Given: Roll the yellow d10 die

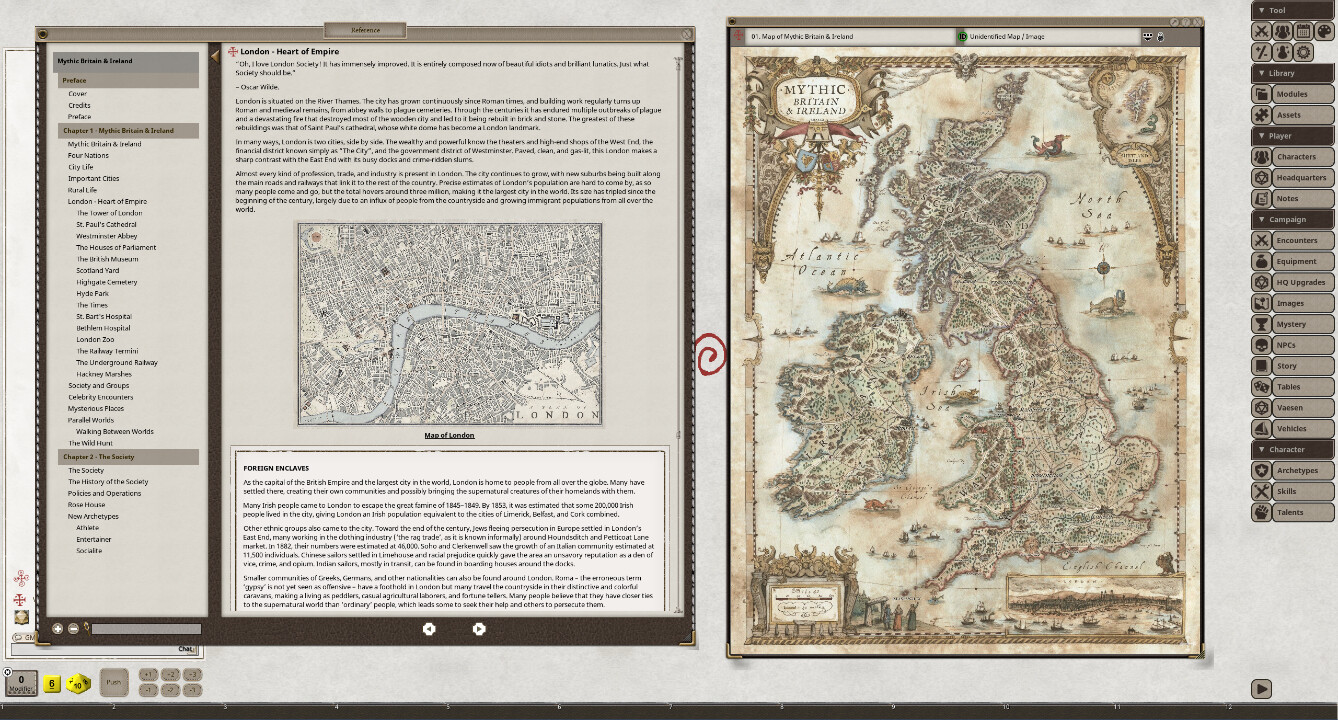Looking at the screenshot, I should 77,684.
